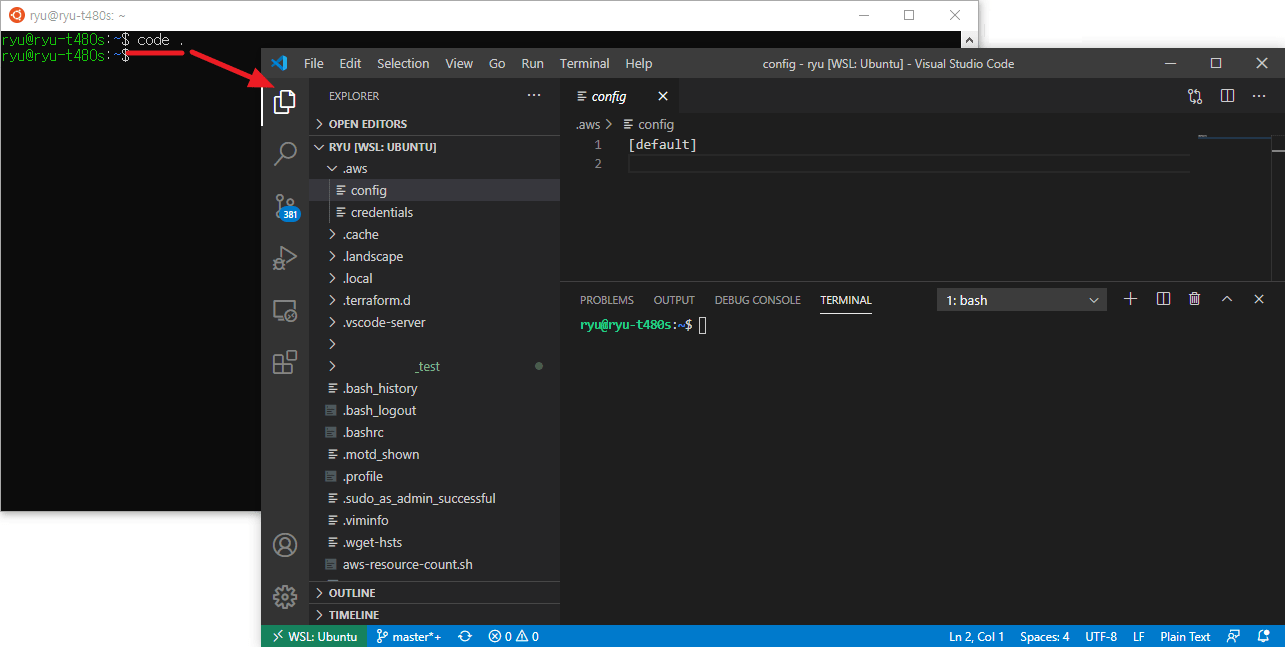Viewport: 1285px width, 647px height.
Task: Open the Manage gear icon
Action: tap(285, 596)
